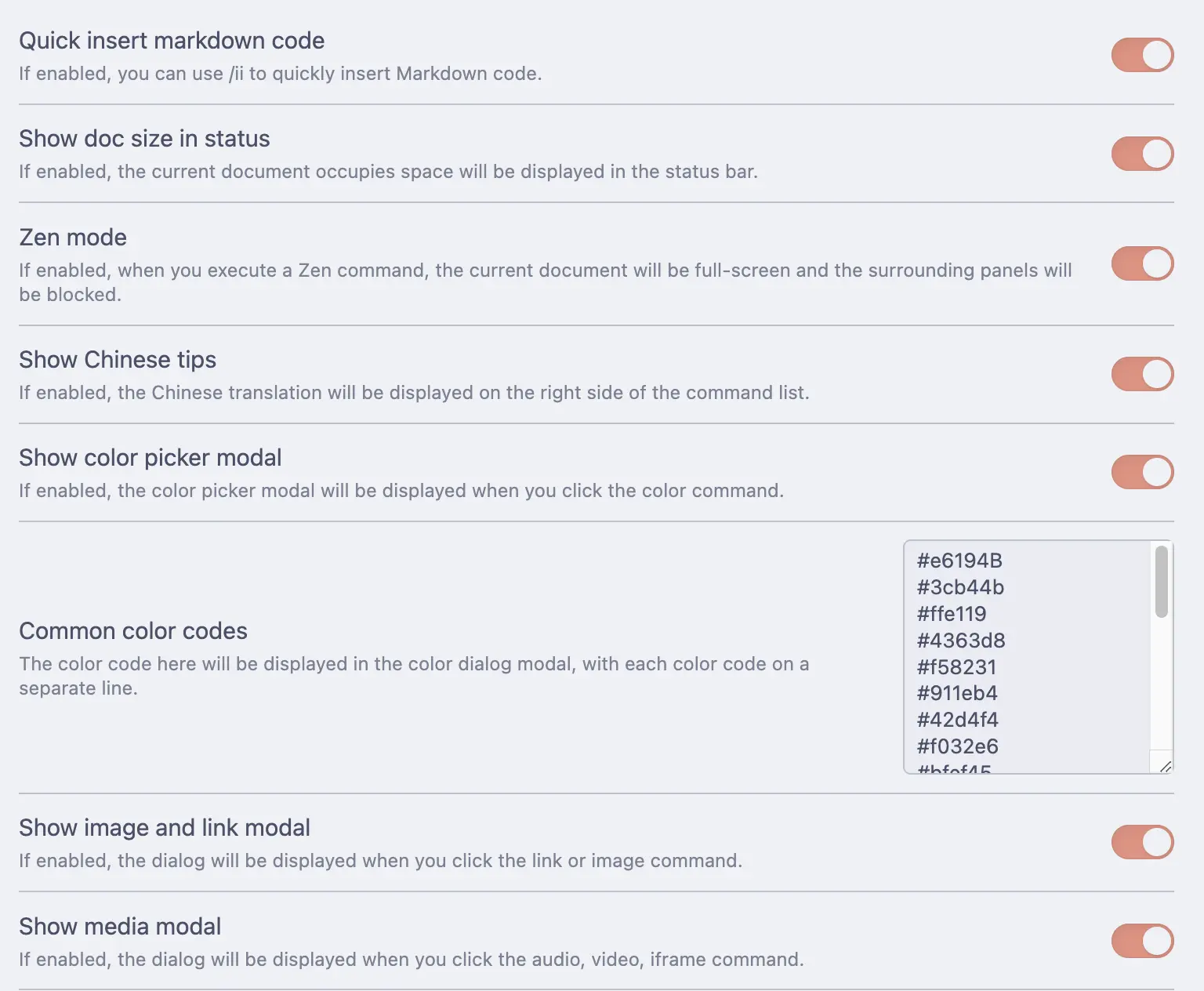Place cursor on the #3cb44b color code

click(960, 587)
